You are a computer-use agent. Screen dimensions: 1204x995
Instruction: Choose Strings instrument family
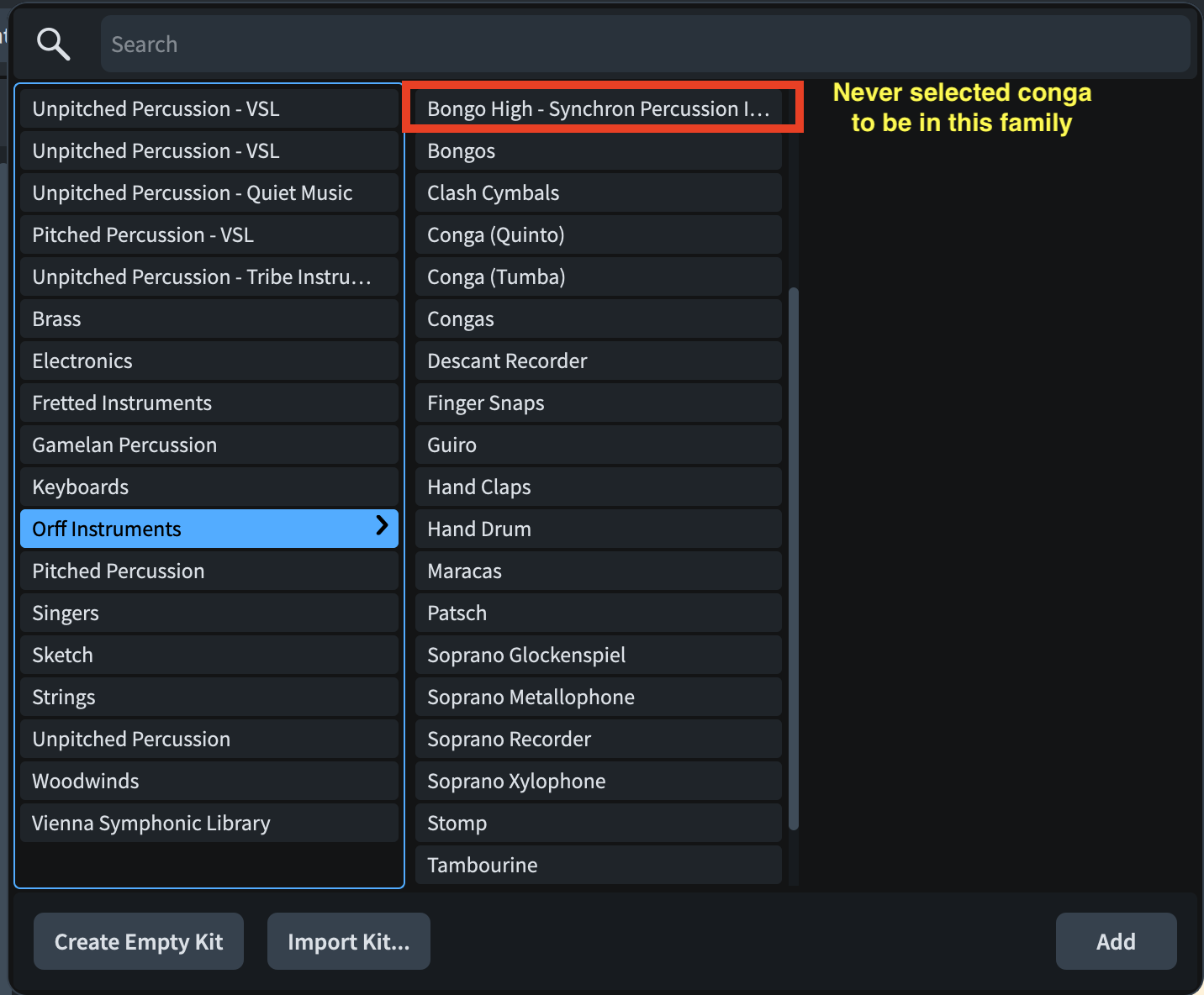[209, 698]
